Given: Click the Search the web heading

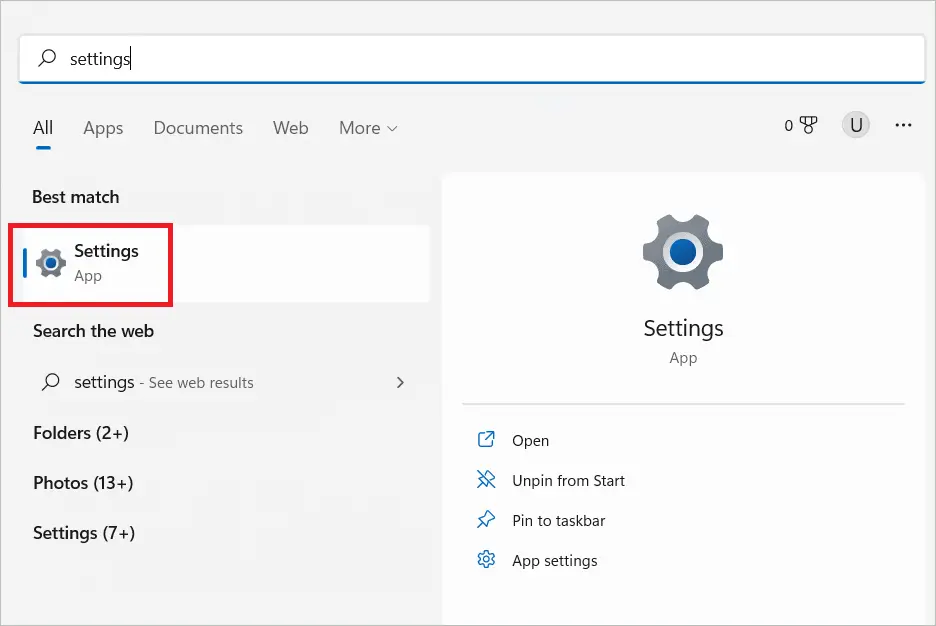Looking at the screenshot, I should (93, 331).
